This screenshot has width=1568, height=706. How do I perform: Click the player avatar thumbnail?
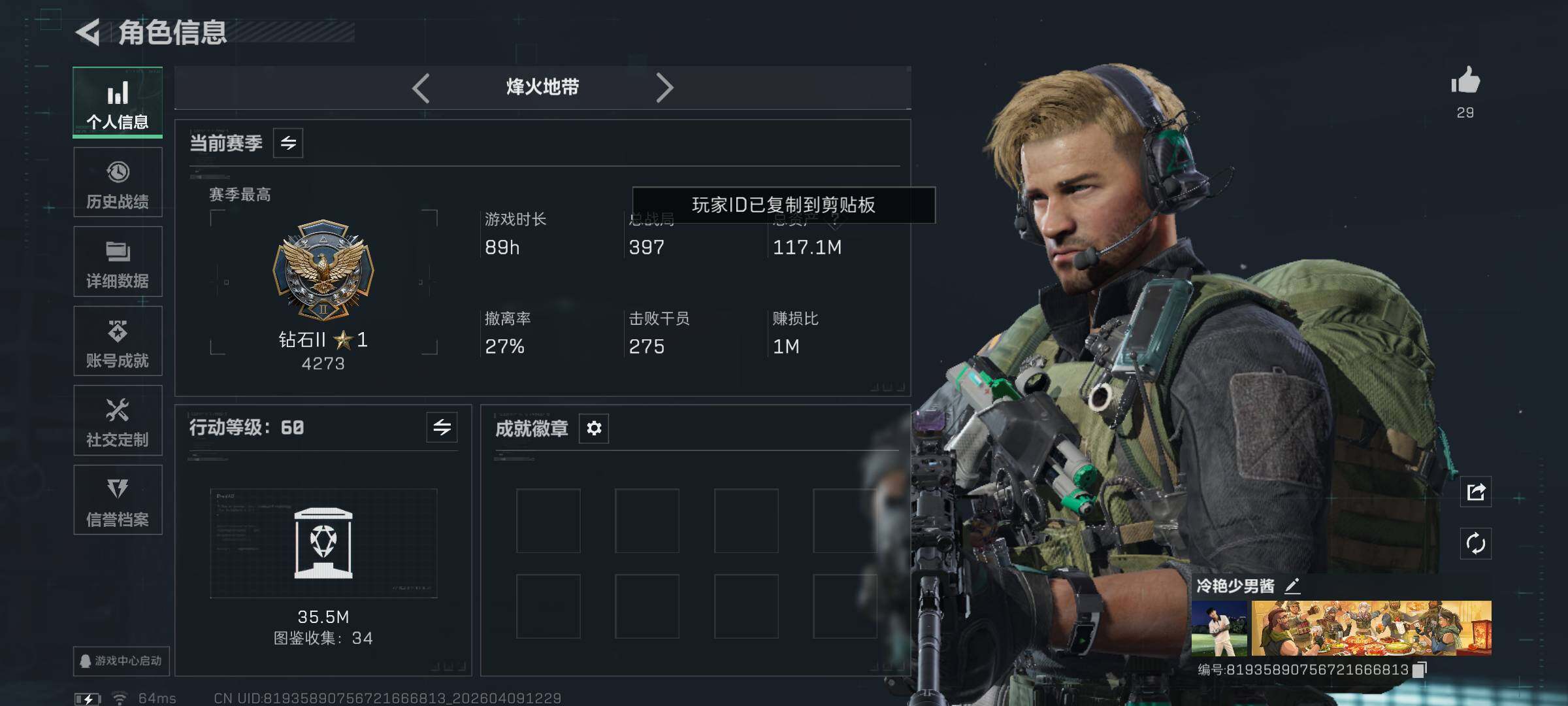click(1219, 628)
